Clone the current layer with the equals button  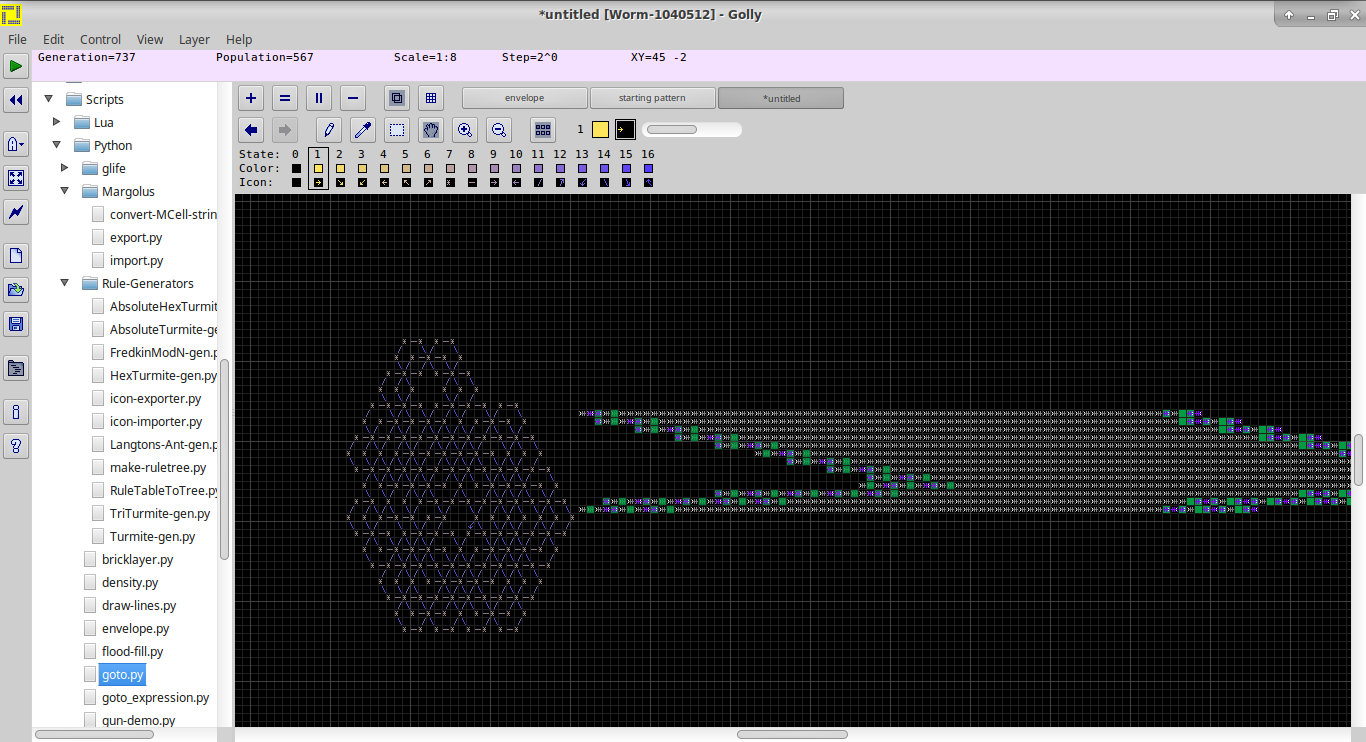pos(285,98)
